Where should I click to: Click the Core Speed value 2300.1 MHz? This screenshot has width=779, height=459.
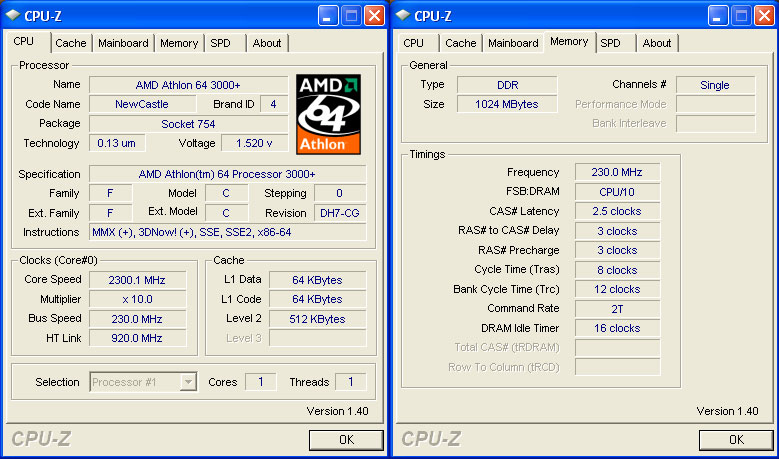[x=138, y=280]
